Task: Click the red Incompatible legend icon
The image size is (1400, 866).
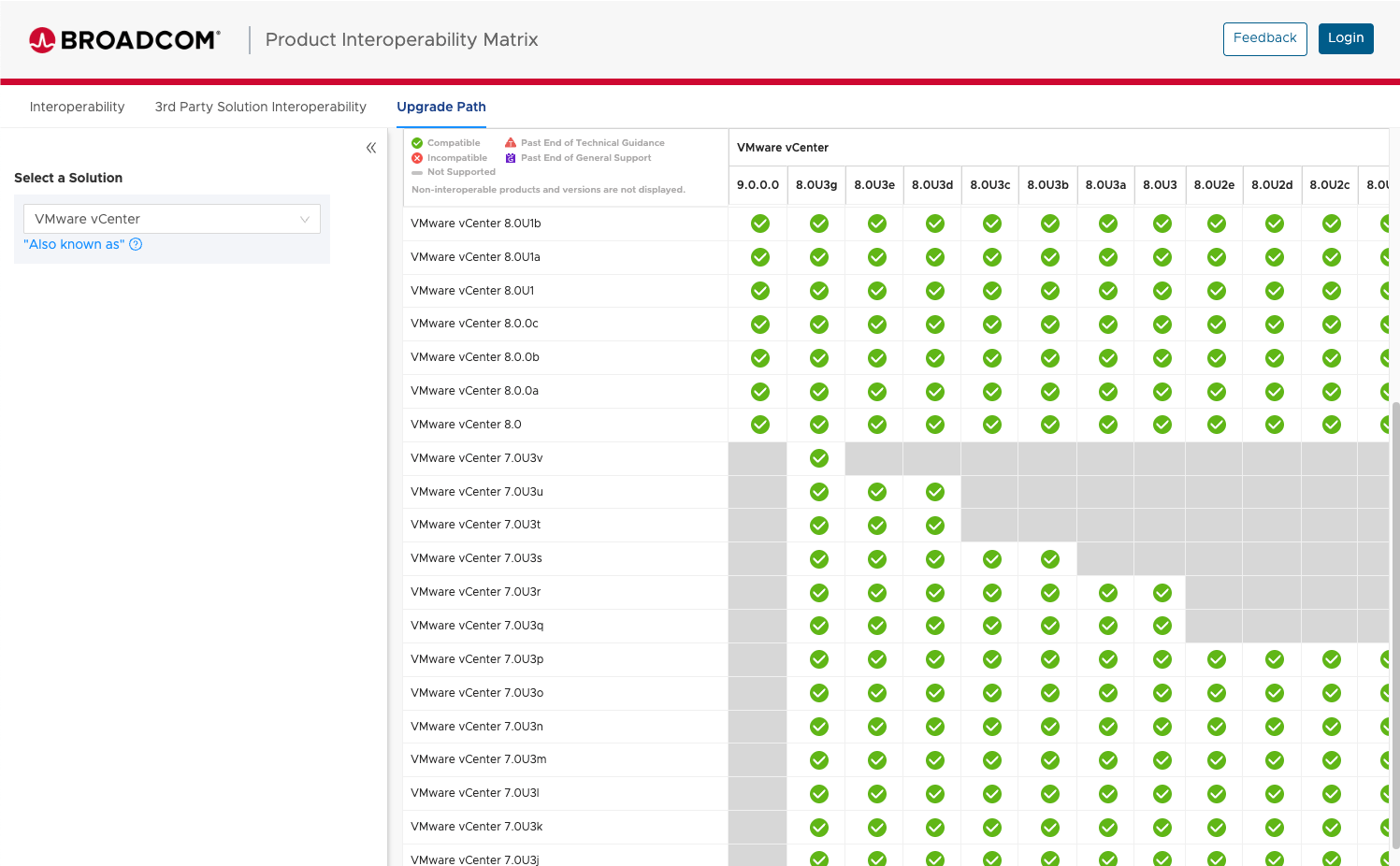Action: 418,157
